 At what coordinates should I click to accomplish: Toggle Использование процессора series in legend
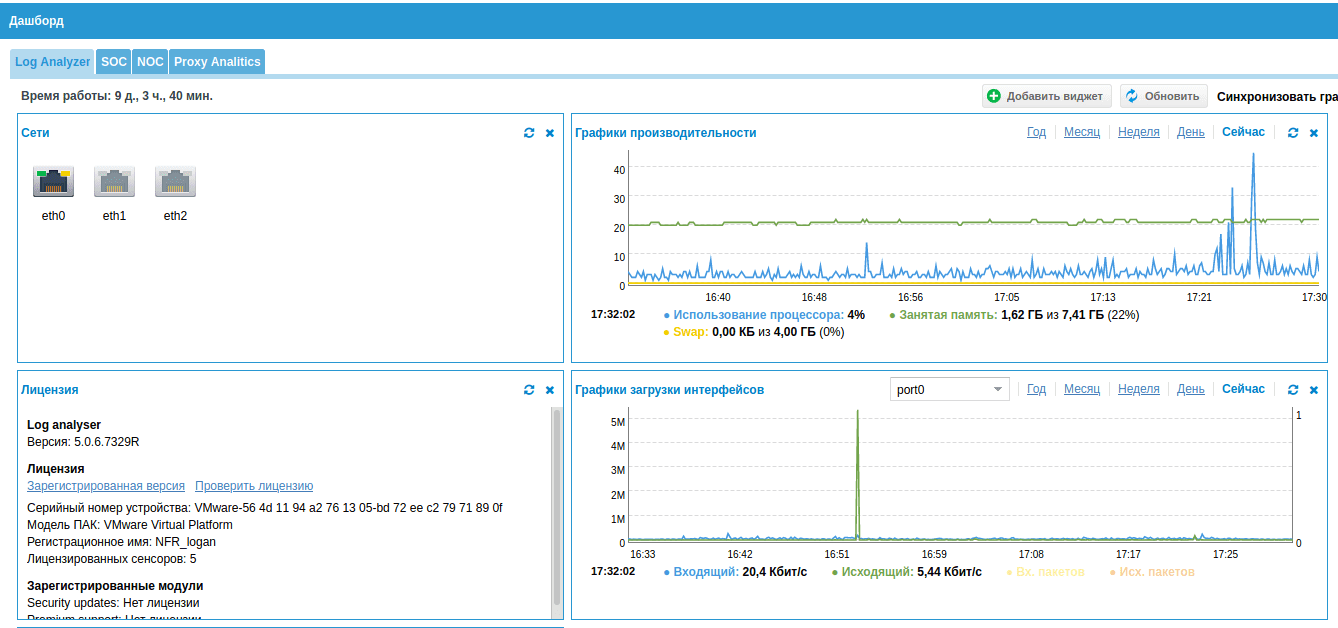click(x=764, y=315)
